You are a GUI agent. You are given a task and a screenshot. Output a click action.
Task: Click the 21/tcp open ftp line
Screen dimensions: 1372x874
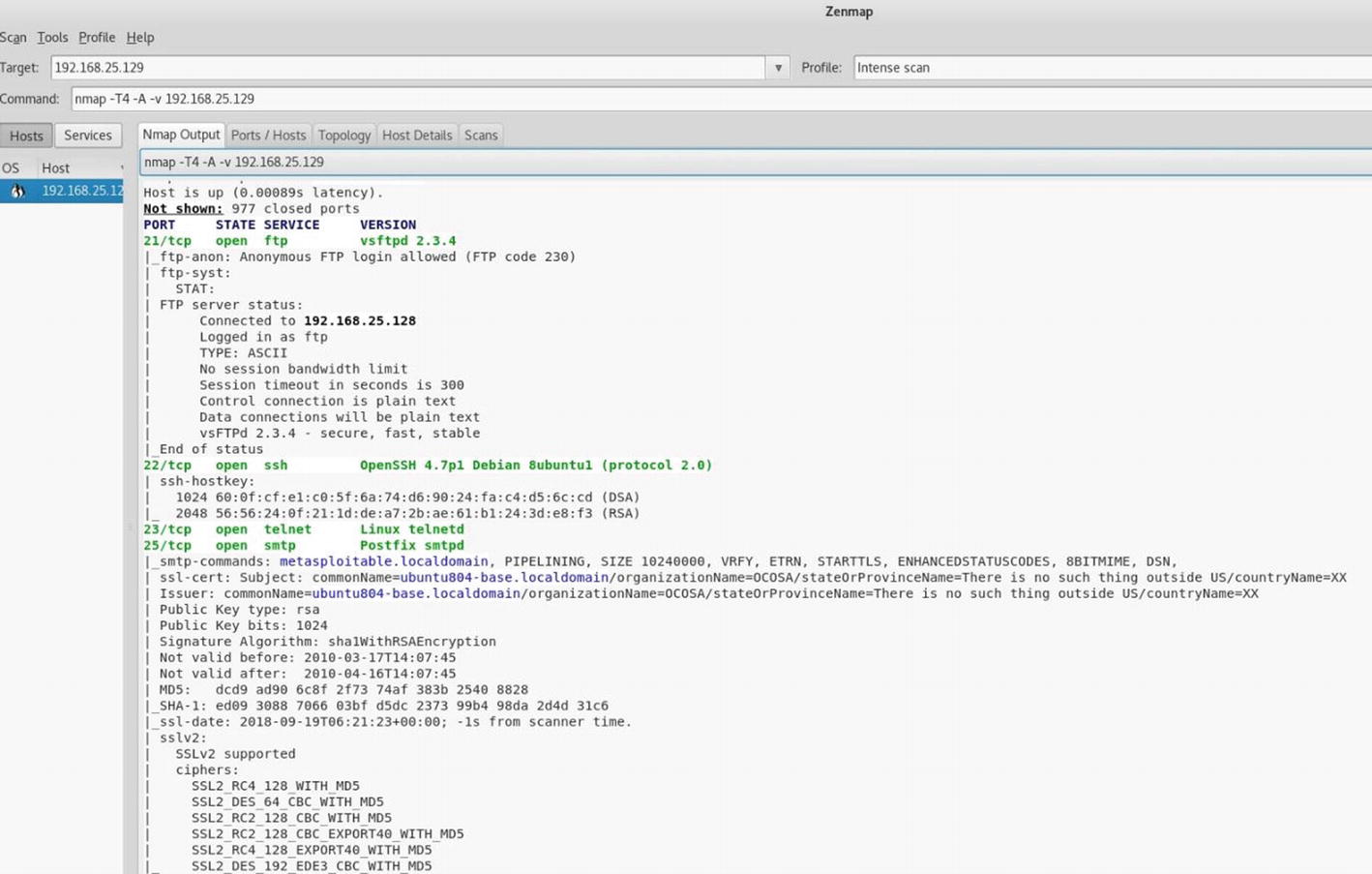(300, 241)
